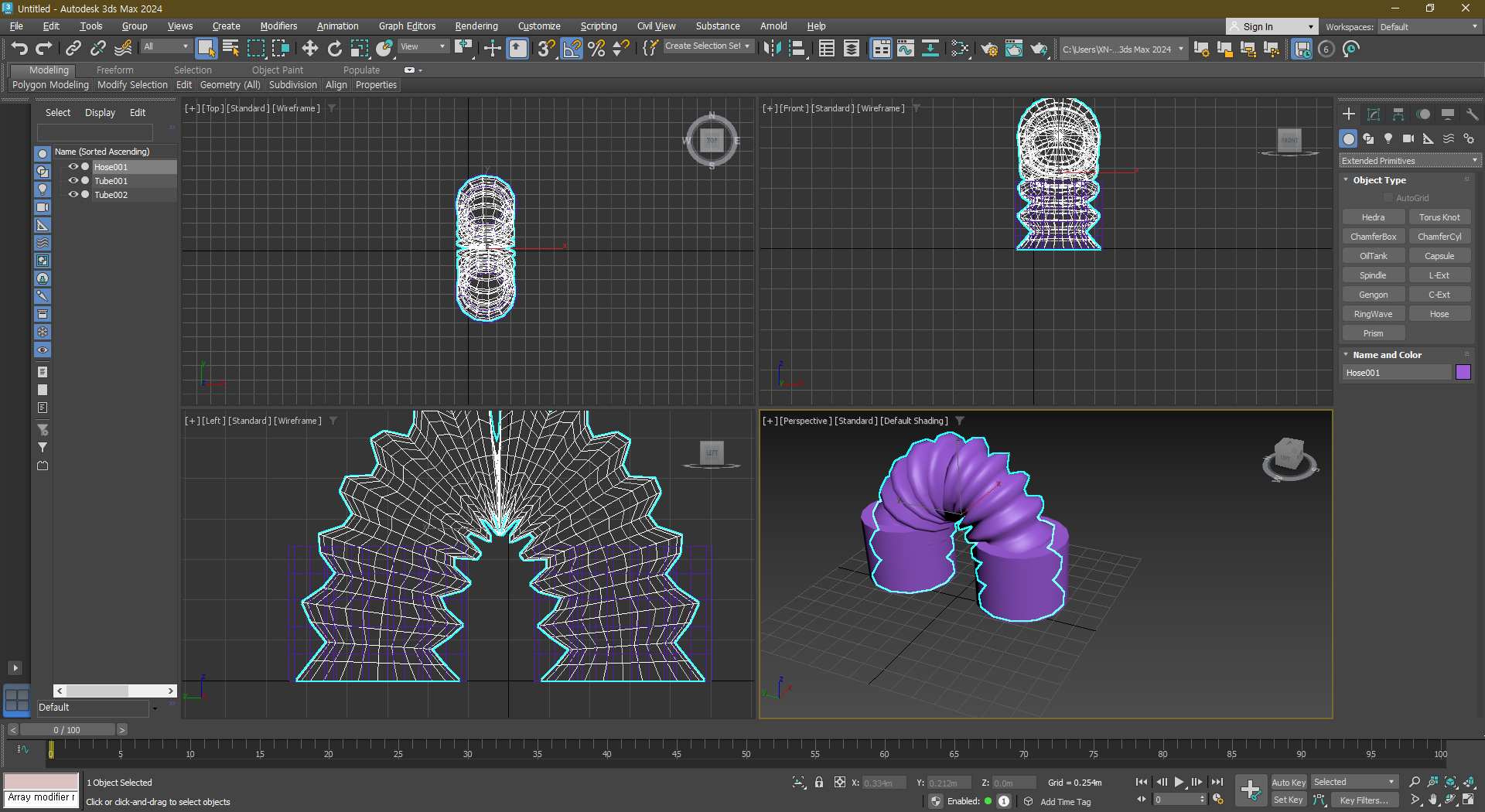This screenshot has height=812, width=1485.
Task: Open the Workspaces Default dropdown
Action: pyautogui.click(x=1429, y=27)
